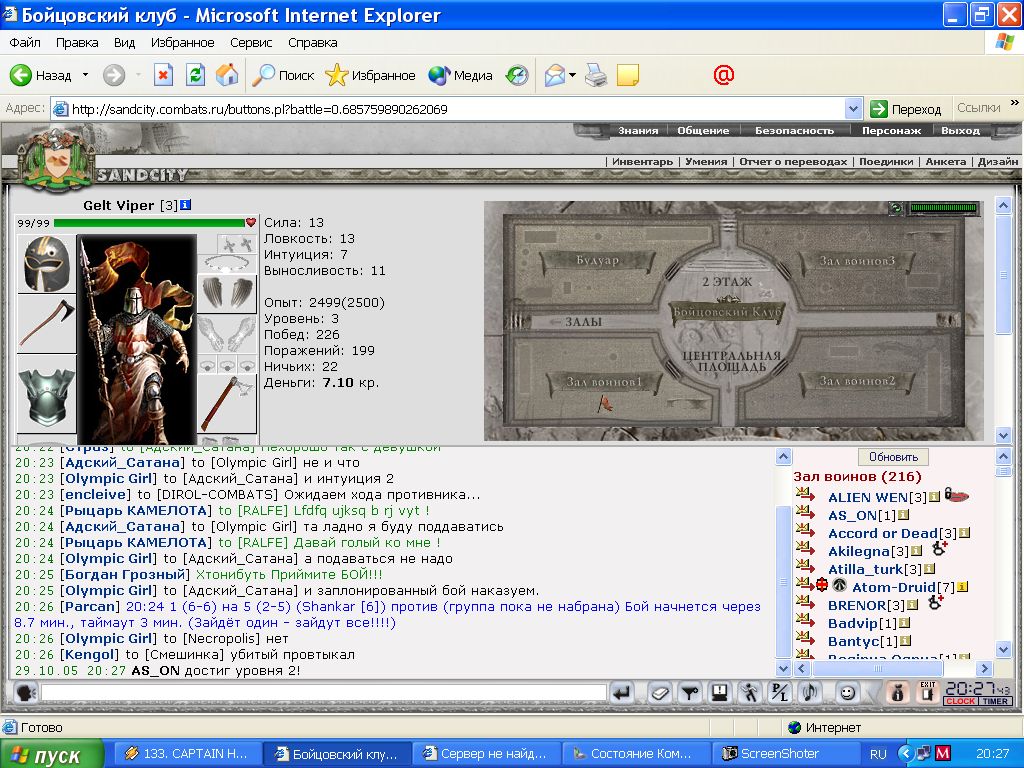Toggle the chat sound speaker icon

tap(810, 692)
